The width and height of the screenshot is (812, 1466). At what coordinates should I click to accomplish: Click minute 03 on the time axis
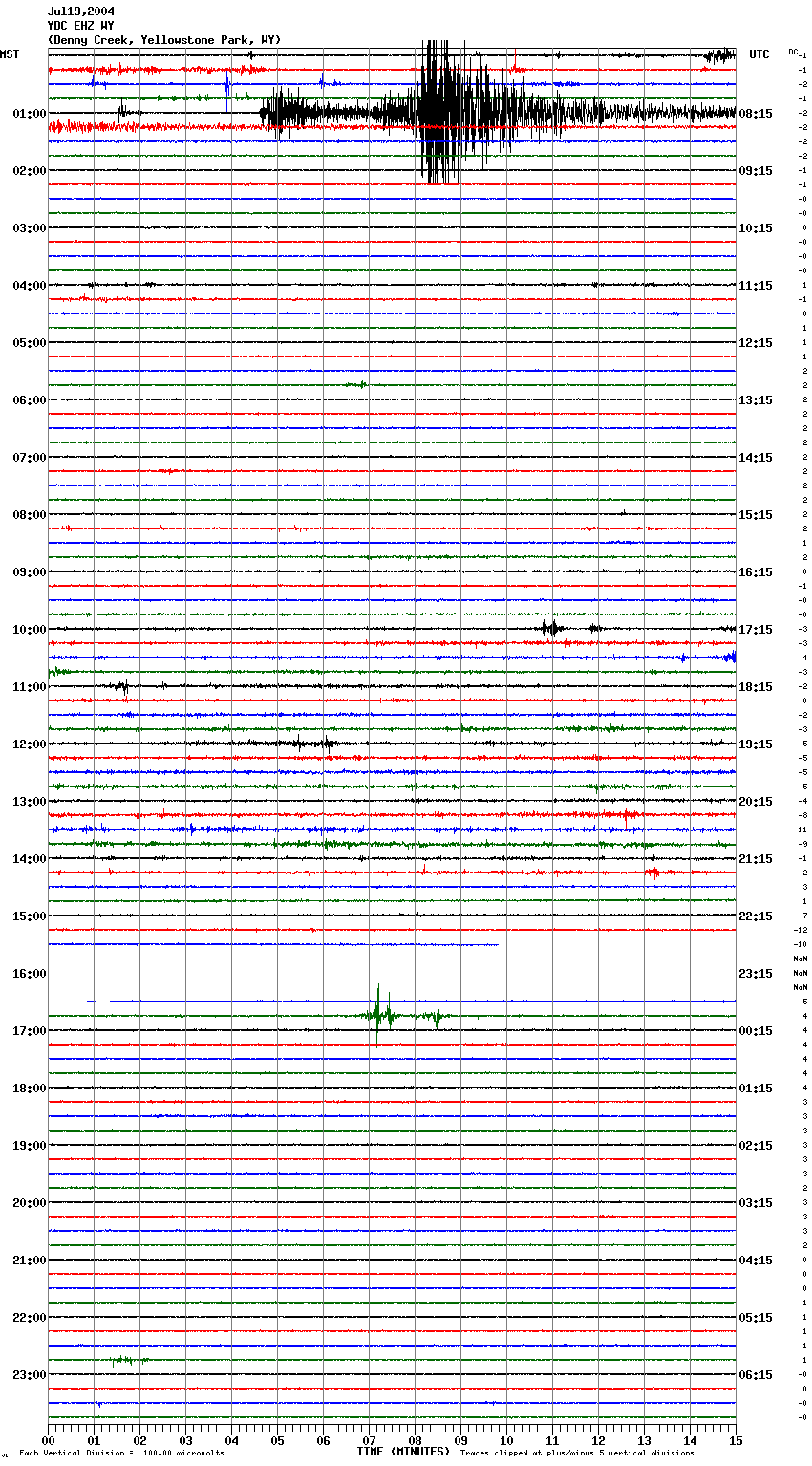[x=185, y=1440]
